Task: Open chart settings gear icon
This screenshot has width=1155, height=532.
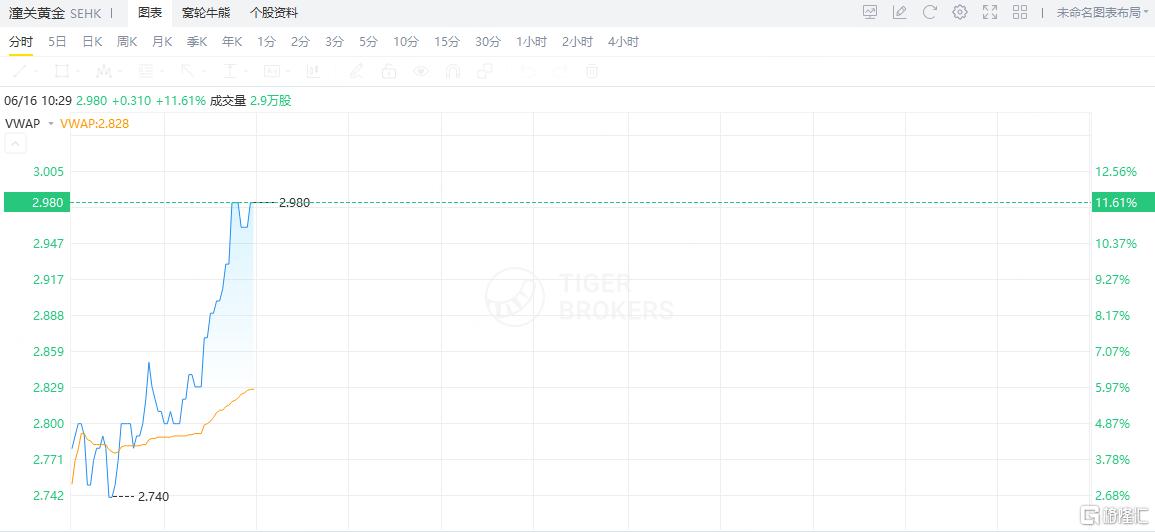Action: pos(960,12)
